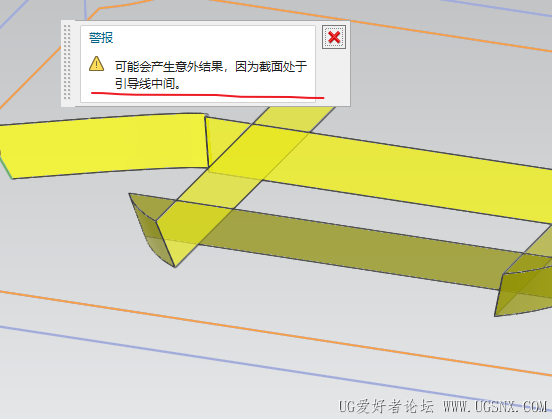Close the 警报 alert with the red X
The height and width of the screenshot is (419, 552).
point(334,37)
